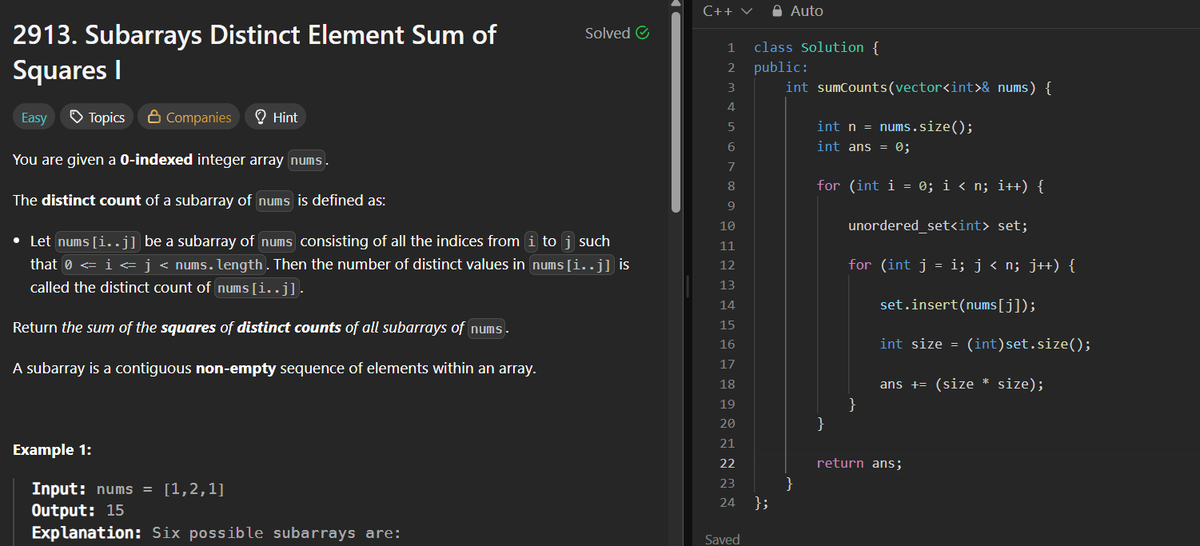
Task: Show the Hint
Action: pos(275,117)
